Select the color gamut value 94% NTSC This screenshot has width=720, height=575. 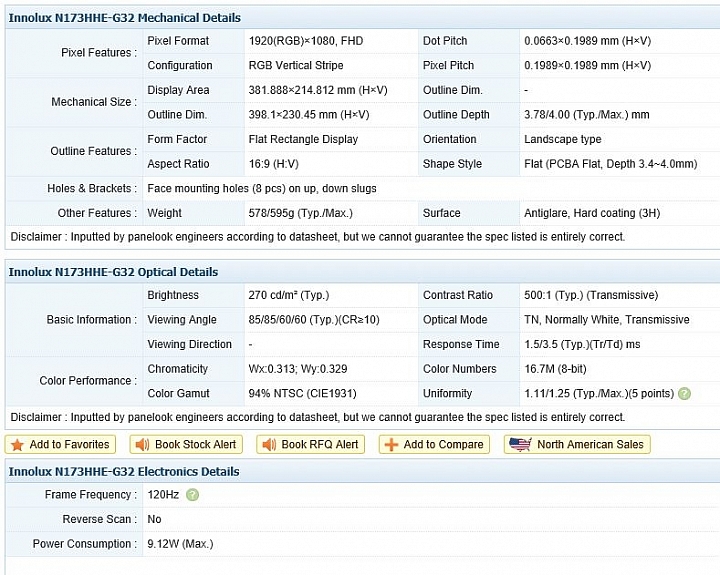click(x=302, y=394)
